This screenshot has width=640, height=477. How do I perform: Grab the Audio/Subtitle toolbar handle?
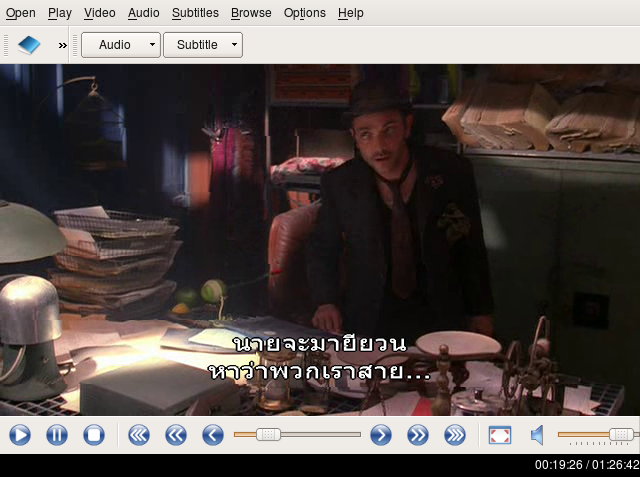pos(75,45)
